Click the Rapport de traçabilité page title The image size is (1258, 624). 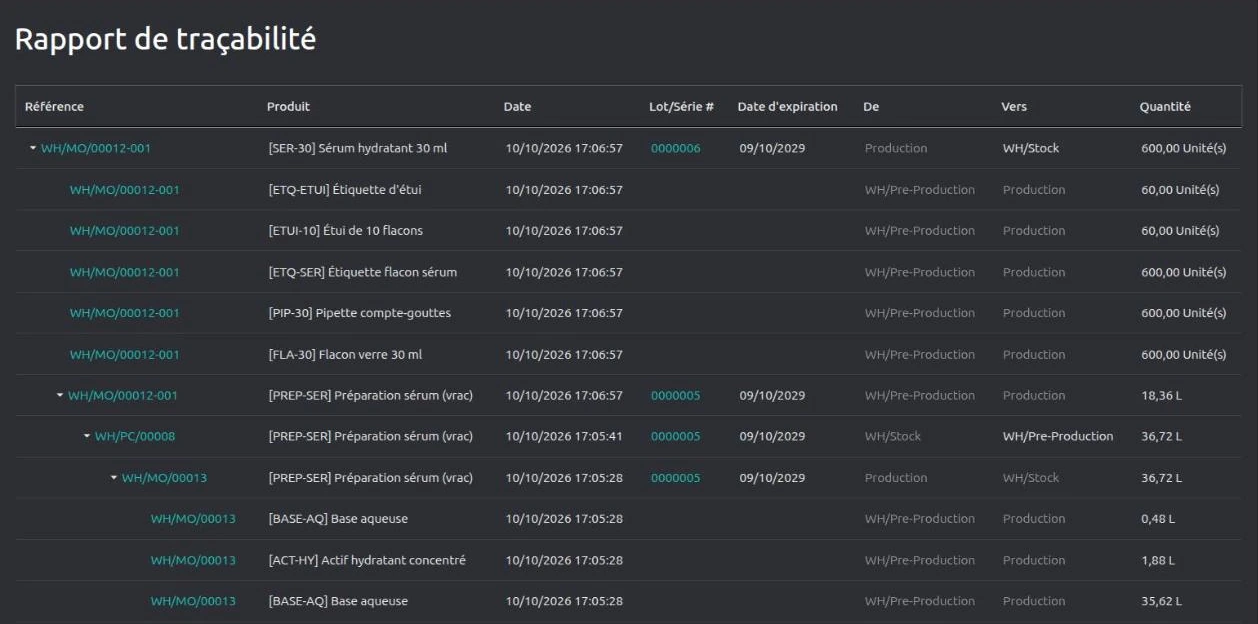[165, 39]
